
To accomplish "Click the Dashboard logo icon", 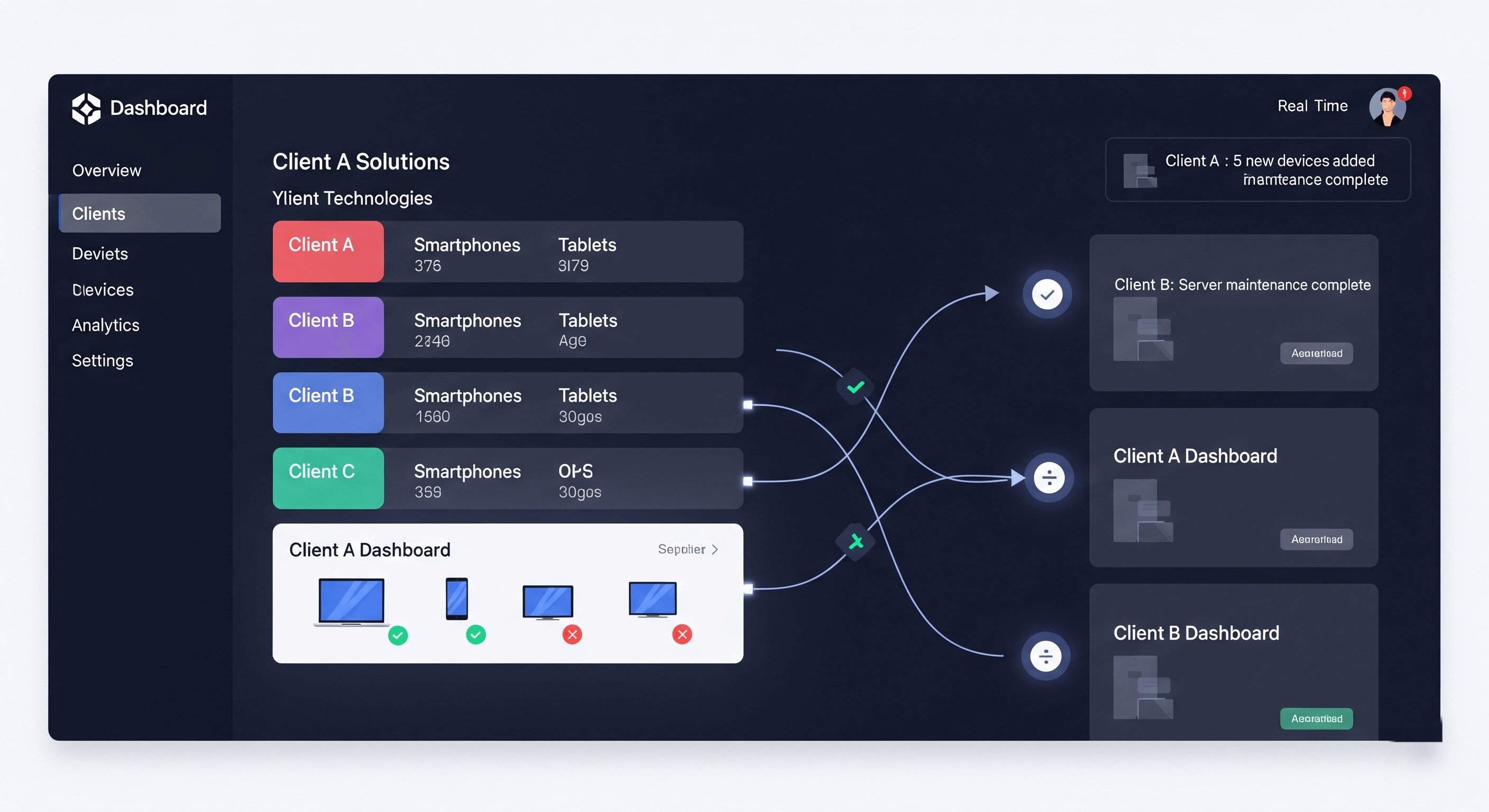I will pyautogui.click(x=86, y=108).
